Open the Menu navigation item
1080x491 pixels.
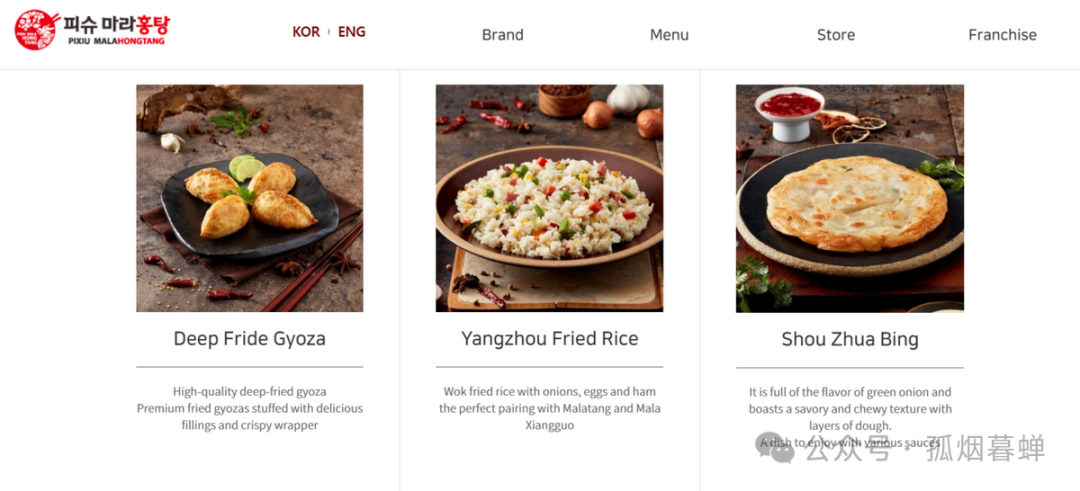(669, 34)
